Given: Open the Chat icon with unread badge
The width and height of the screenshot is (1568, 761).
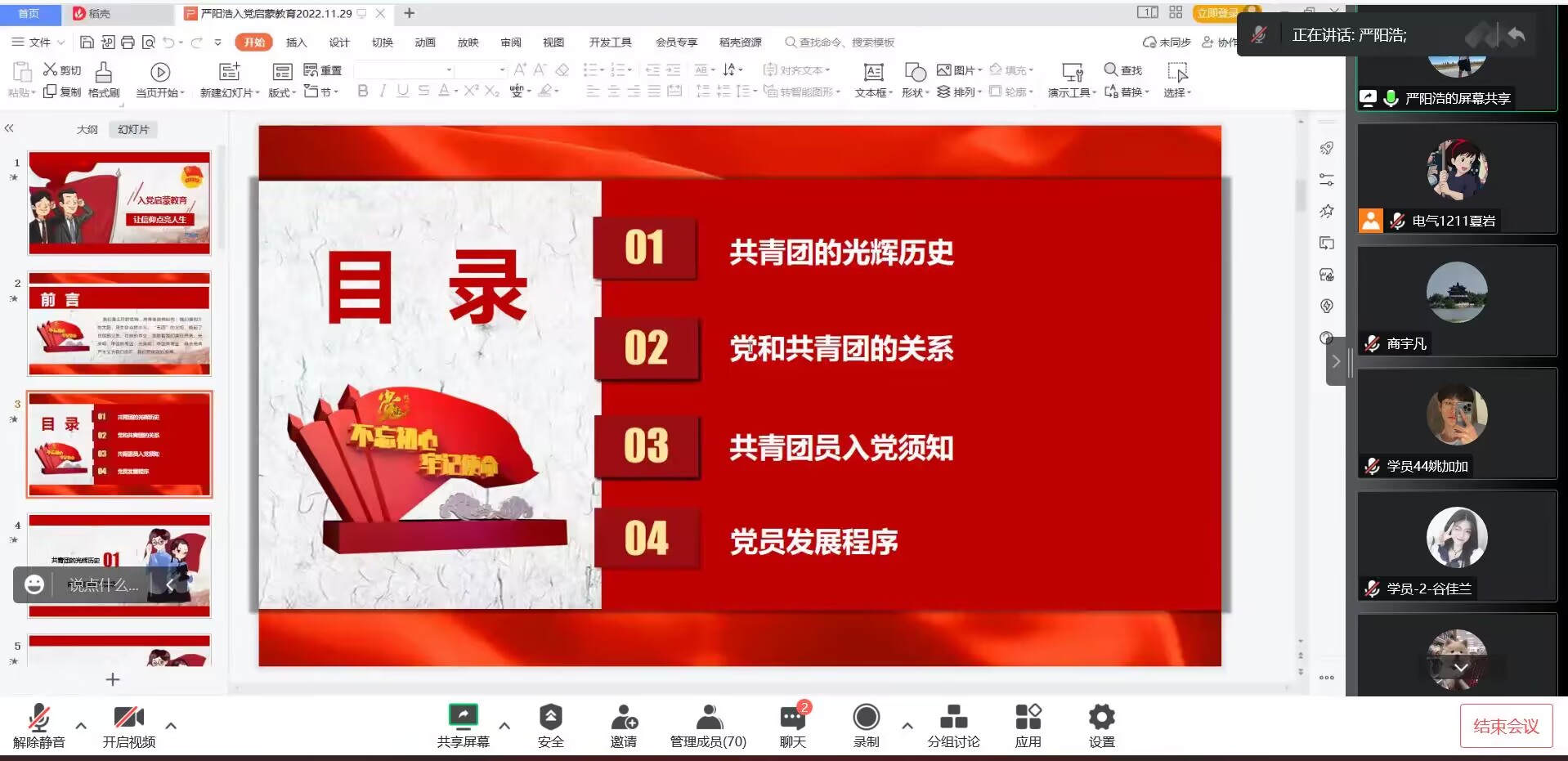Looking at the screenshot, I should tap(792, 718).
